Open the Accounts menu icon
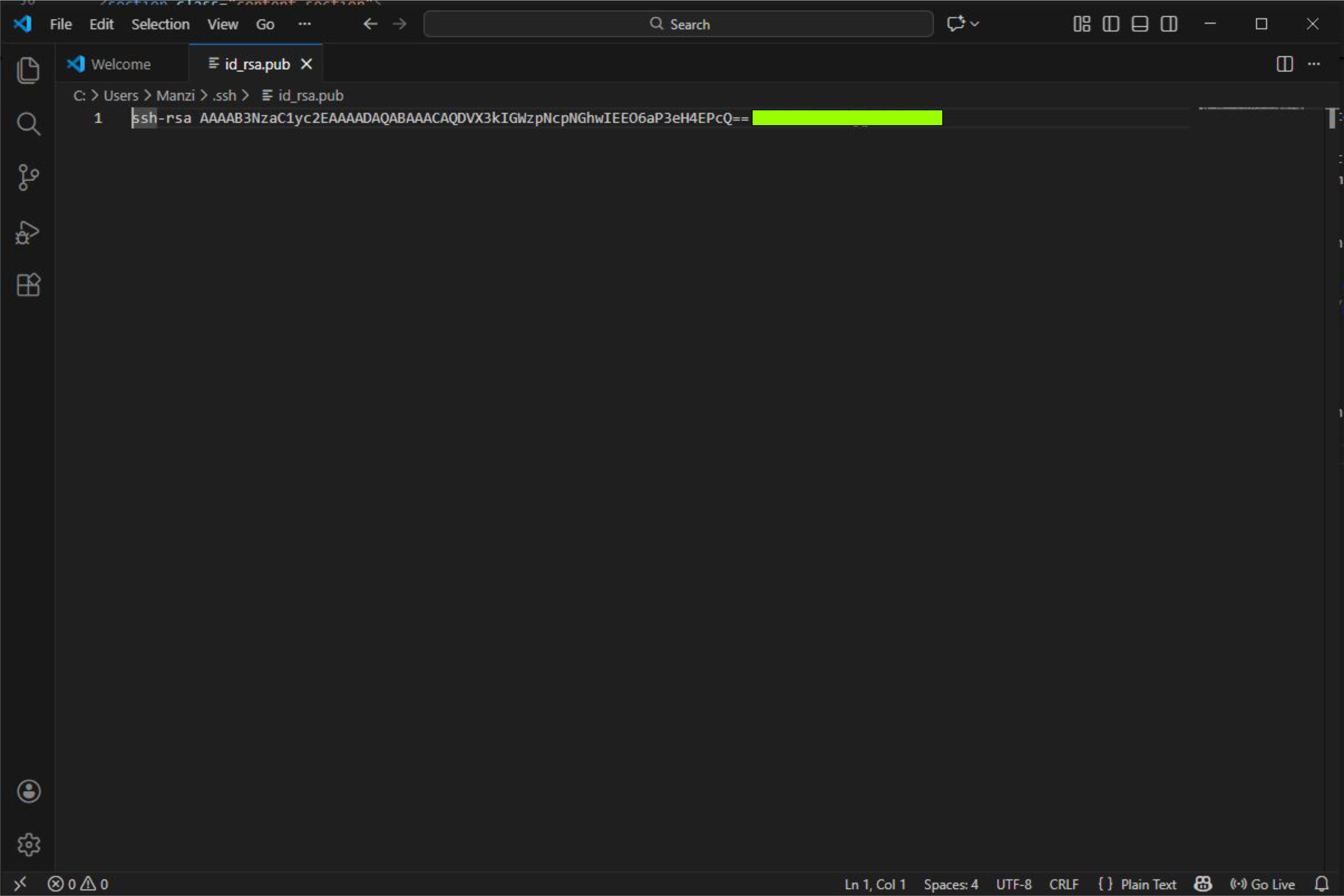This screenshot has width=1344, height=896. [x=29, y=792]
